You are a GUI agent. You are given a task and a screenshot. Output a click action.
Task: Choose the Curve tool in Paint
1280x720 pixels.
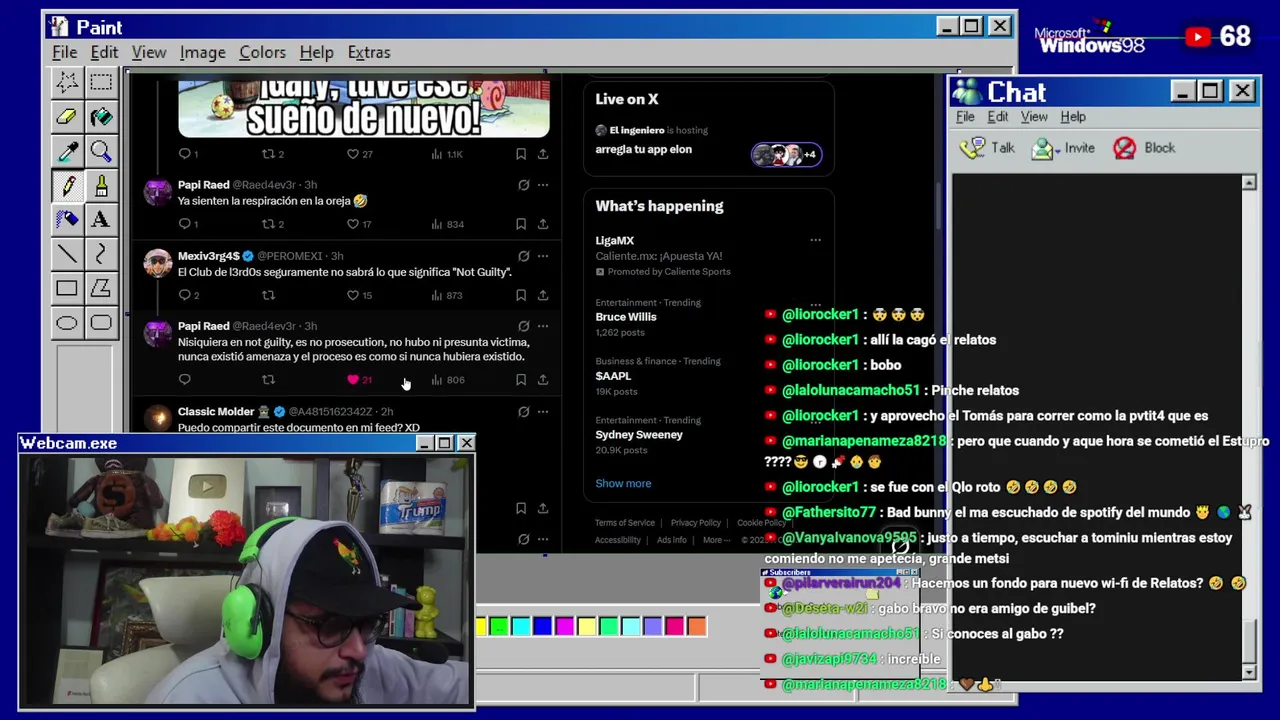point(101,254)
